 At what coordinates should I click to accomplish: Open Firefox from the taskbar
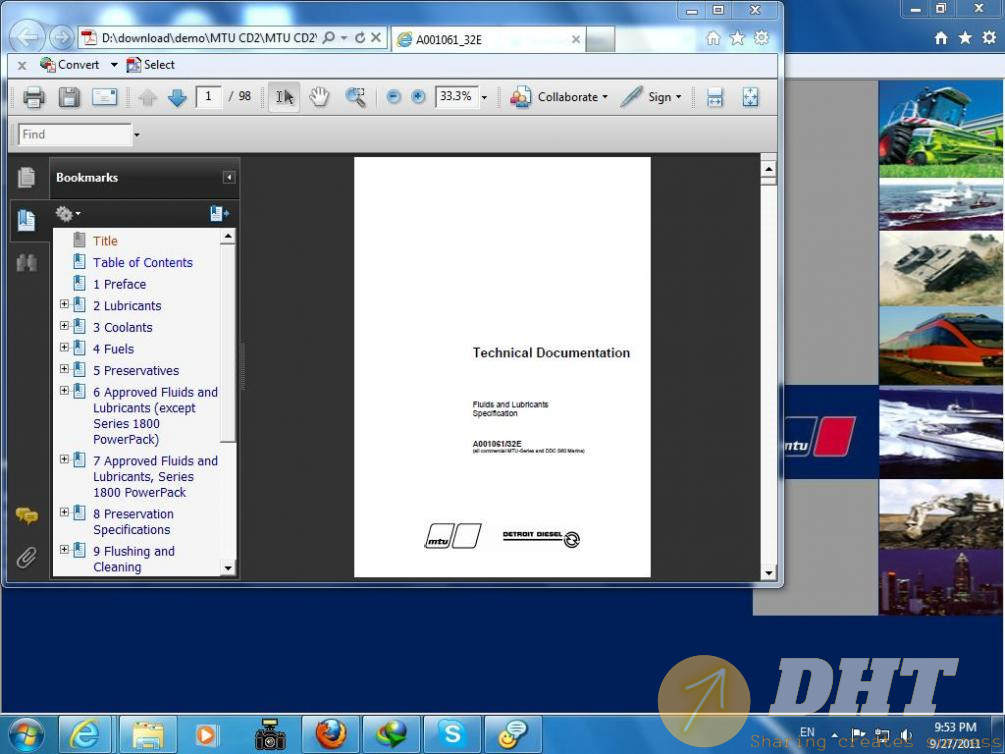[331, 734]
